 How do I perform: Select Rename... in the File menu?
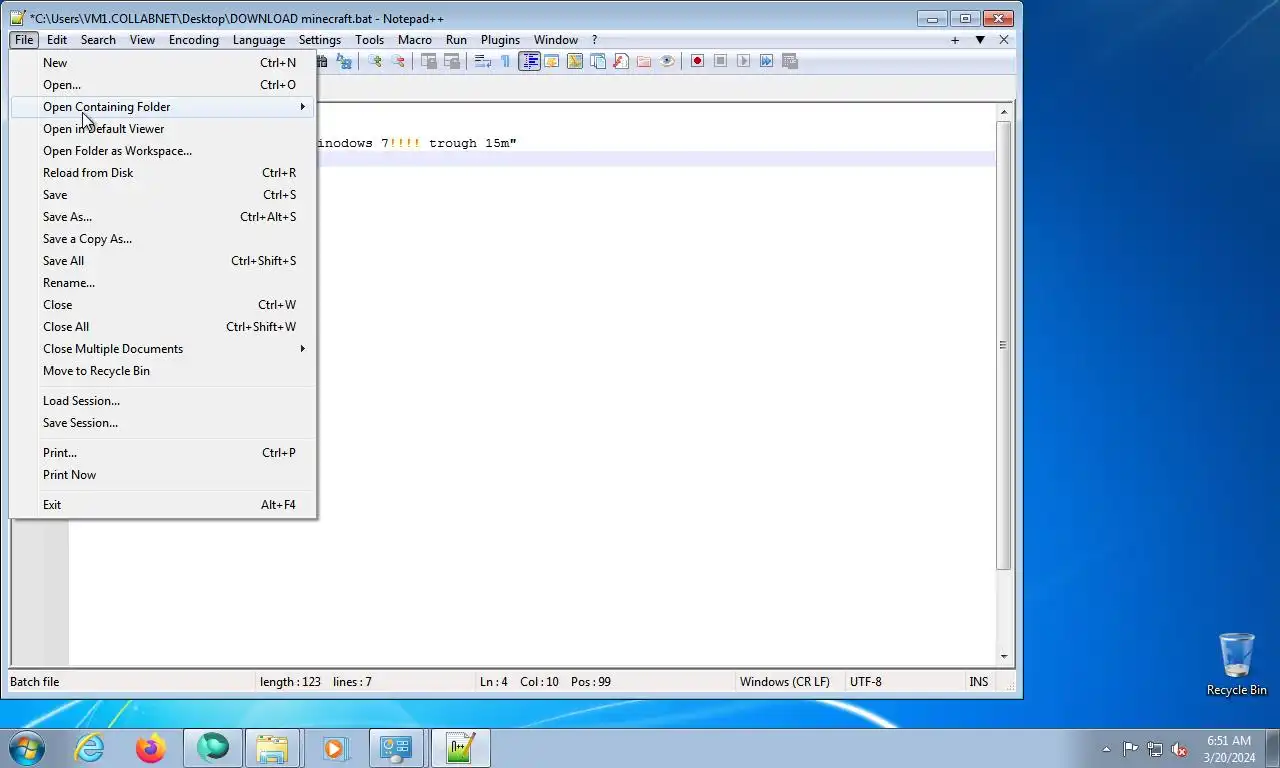[x=163, y=283]
